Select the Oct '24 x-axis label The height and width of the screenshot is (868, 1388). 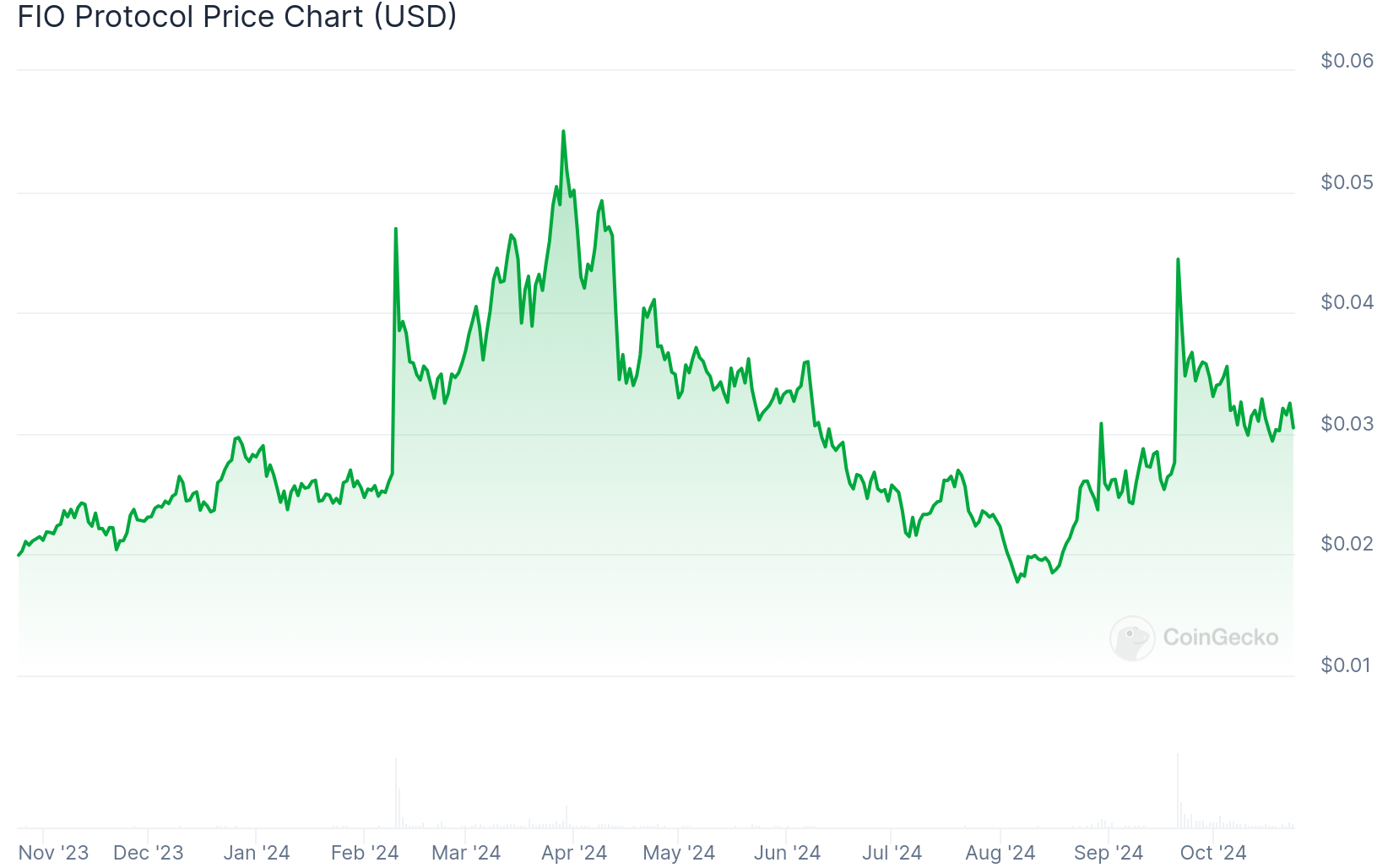click(1212, 853)
